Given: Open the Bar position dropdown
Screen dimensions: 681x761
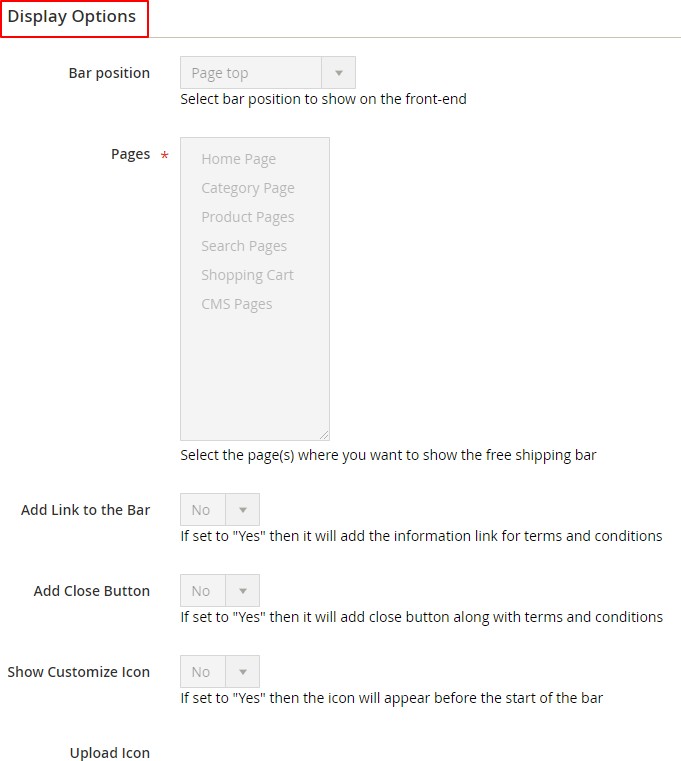Looking at the screenshot, I should coord(251,73).
